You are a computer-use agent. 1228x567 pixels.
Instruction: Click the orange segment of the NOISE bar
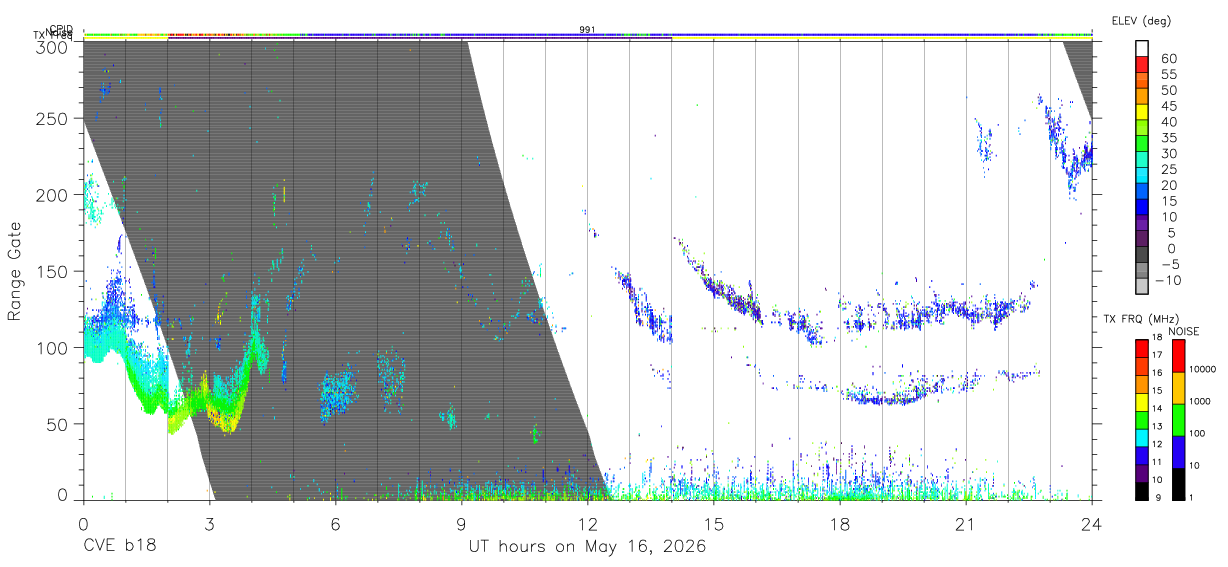1178,388
